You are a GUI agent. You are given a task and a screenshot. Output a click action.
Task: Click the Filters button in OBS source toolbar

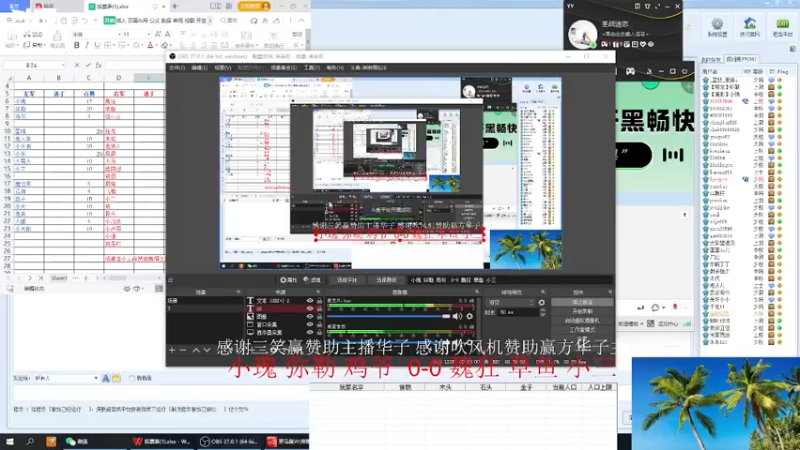coord(312,280)
